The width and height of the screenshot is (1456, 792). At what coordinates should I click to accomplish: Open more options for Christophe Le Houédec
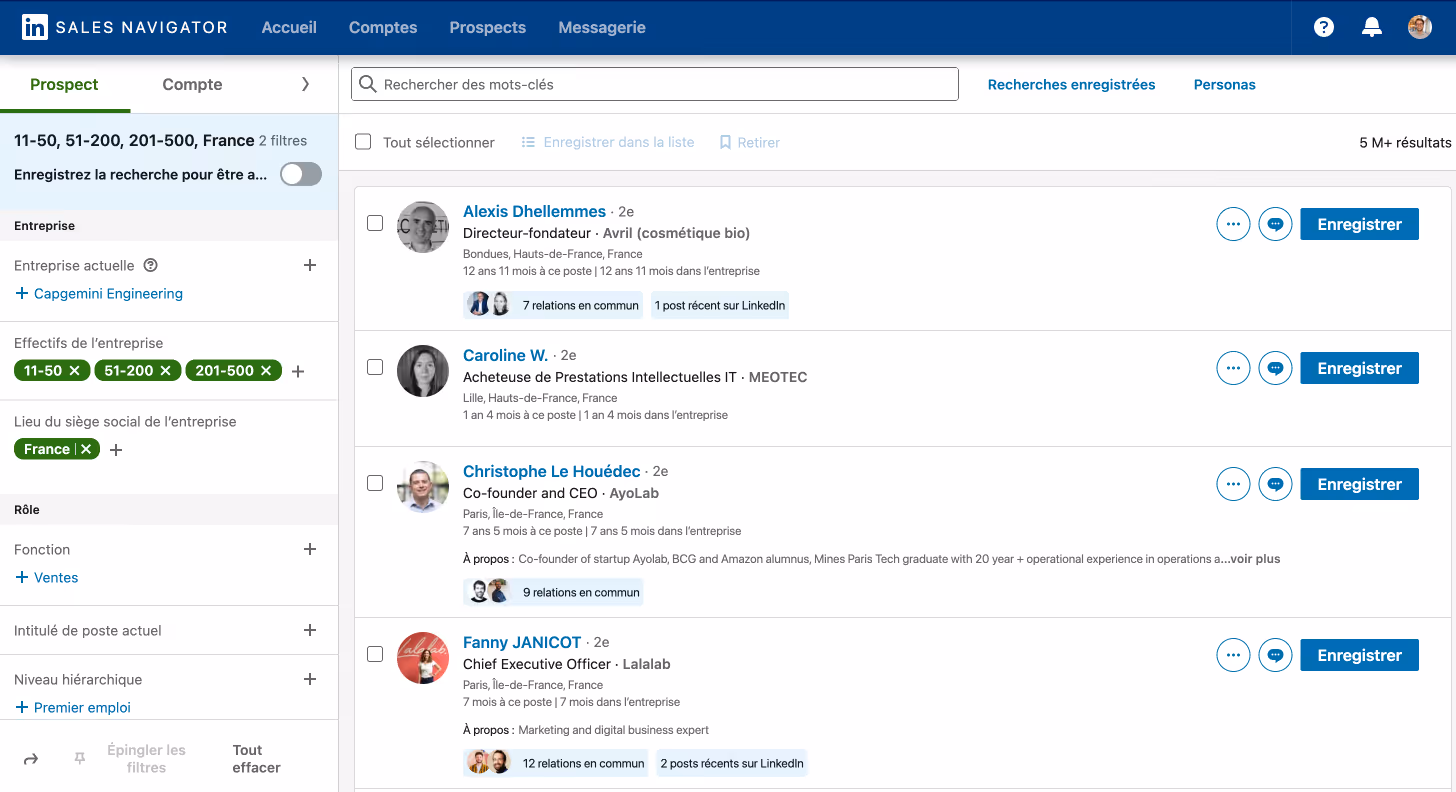pos(1233,484)
